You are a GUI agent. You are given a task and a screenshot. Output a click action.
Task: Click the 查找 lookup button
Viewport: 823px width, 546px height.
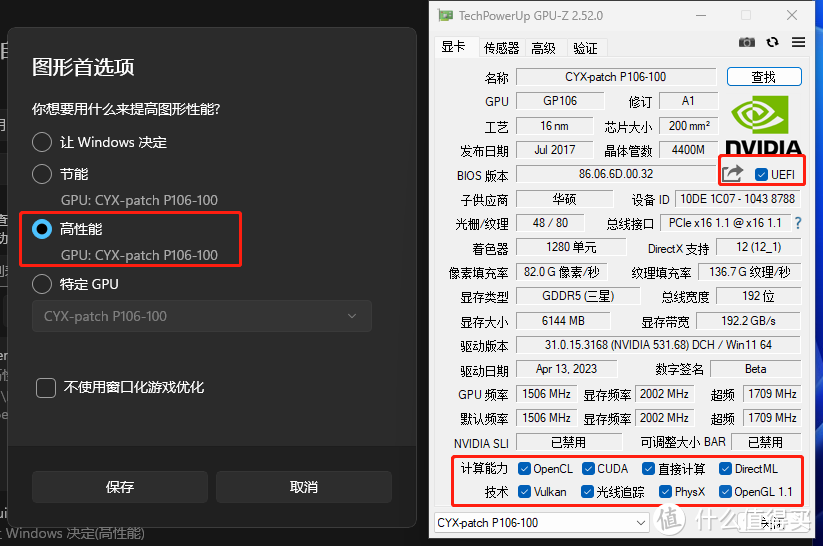tap(764, 77)
